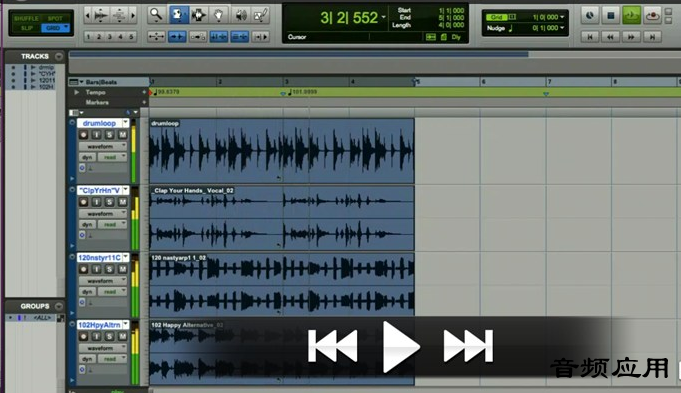This screenshot has height=393, width=681.
Task: Enable Slip edit mode
Action: pyautogui.click(x=26, y=28)
